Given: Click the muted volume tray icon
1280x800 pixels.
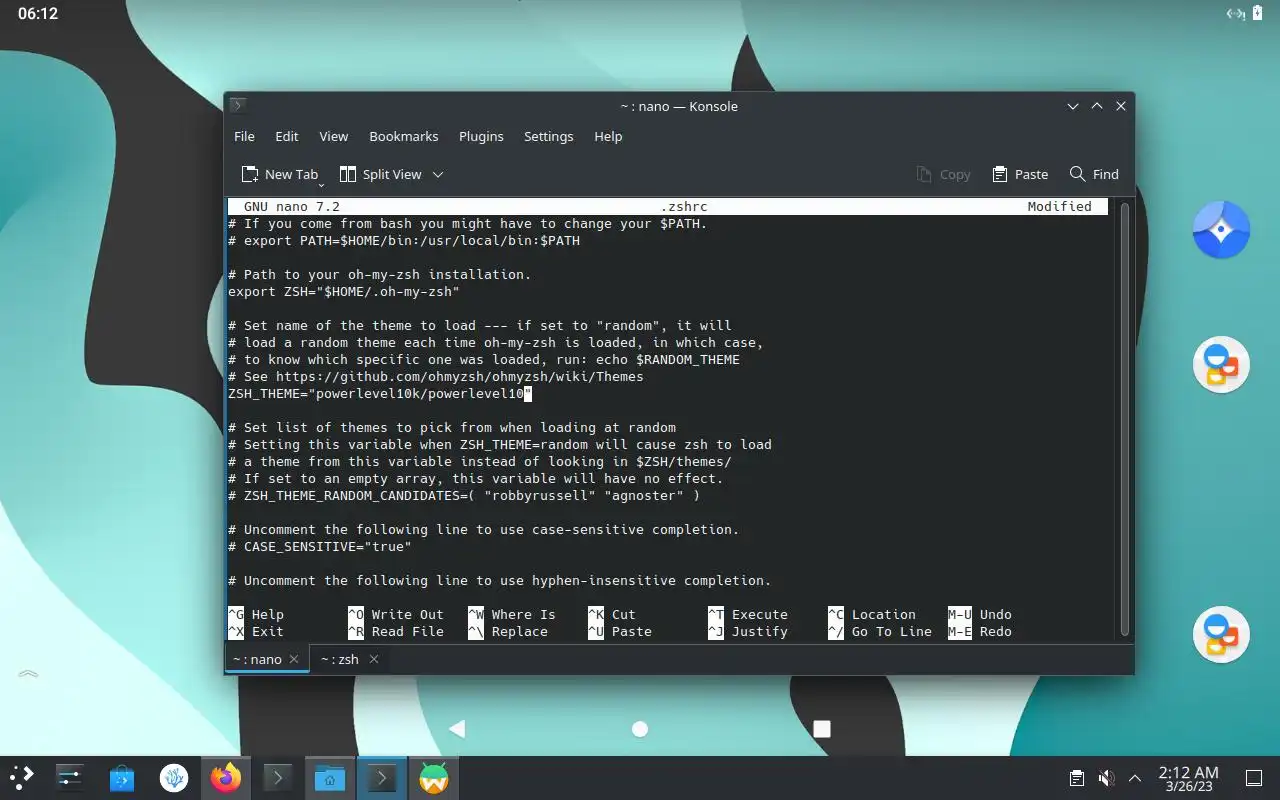Looking at the screenshot, I should click(x=1106, y=778).
